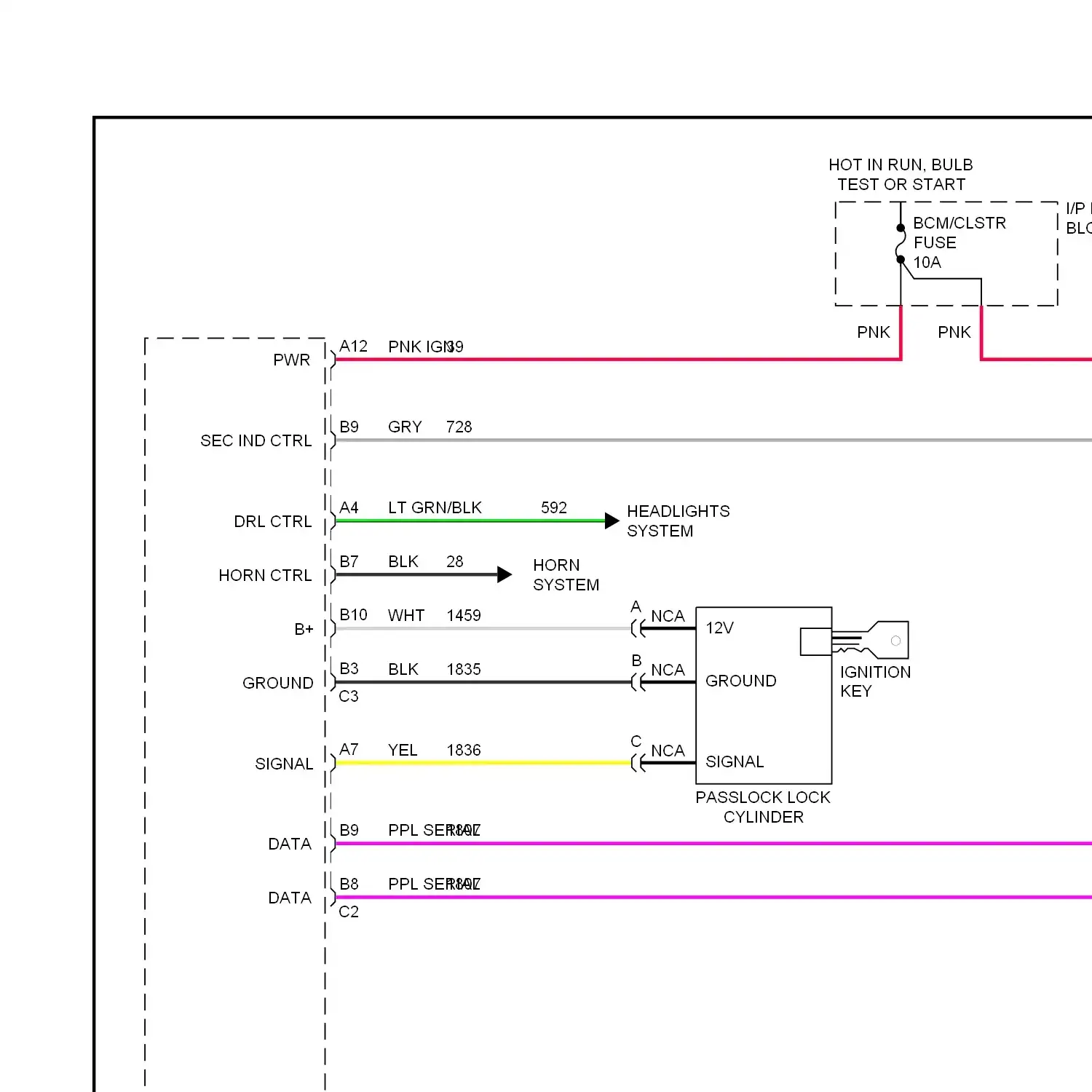Click the C2 connector label

point(349,911)
